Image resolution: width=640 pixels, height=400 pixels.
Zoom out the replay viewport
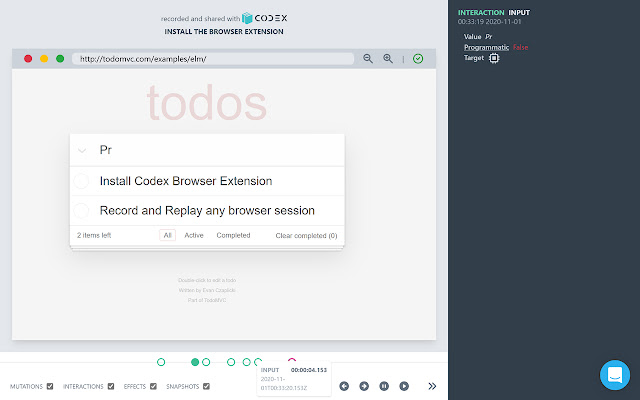point(368,59)
